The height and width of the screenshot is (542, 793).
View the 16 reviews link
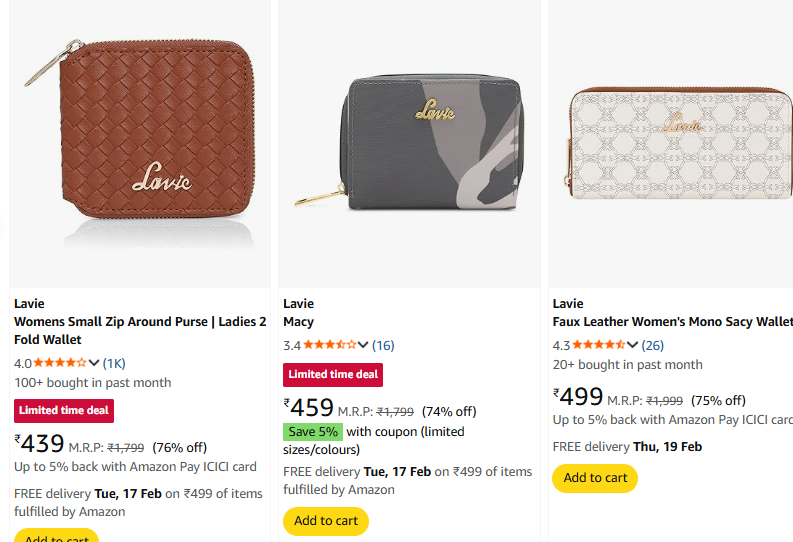pyautogui.click(x=383, y=345)
